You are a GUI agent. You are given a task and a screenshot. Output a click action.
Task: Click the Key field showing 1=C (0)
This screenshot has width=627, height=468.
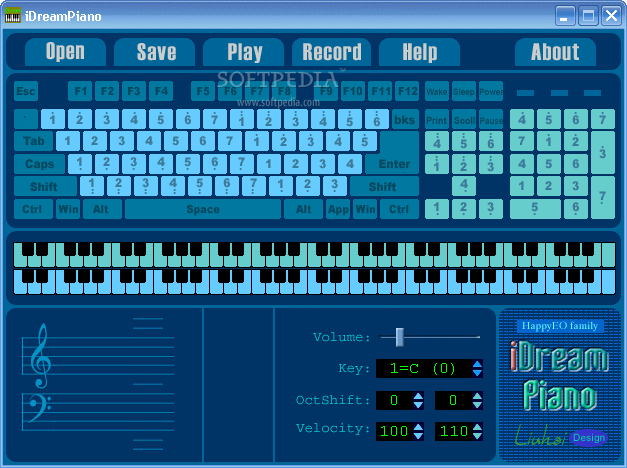tap(424, 368)
